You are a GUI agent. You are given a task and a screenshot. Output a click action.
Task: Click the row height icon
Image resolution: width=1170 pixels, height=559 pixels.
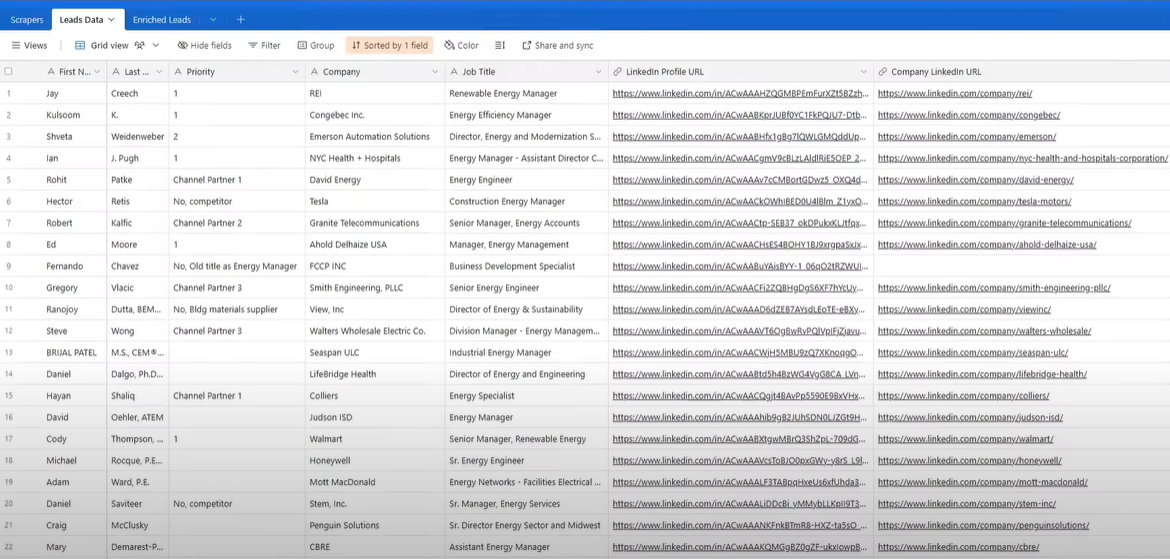click(x=500, y=46)
